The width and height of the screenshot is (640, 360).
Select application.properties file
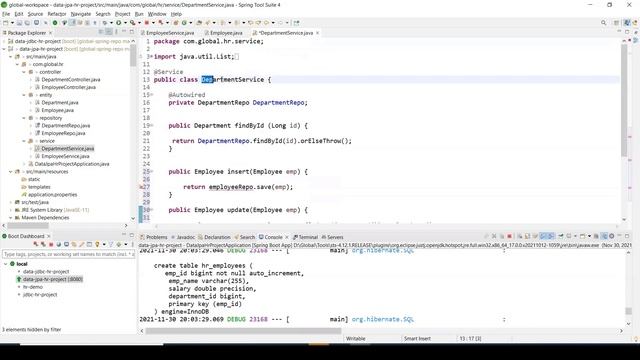point(52,195)
